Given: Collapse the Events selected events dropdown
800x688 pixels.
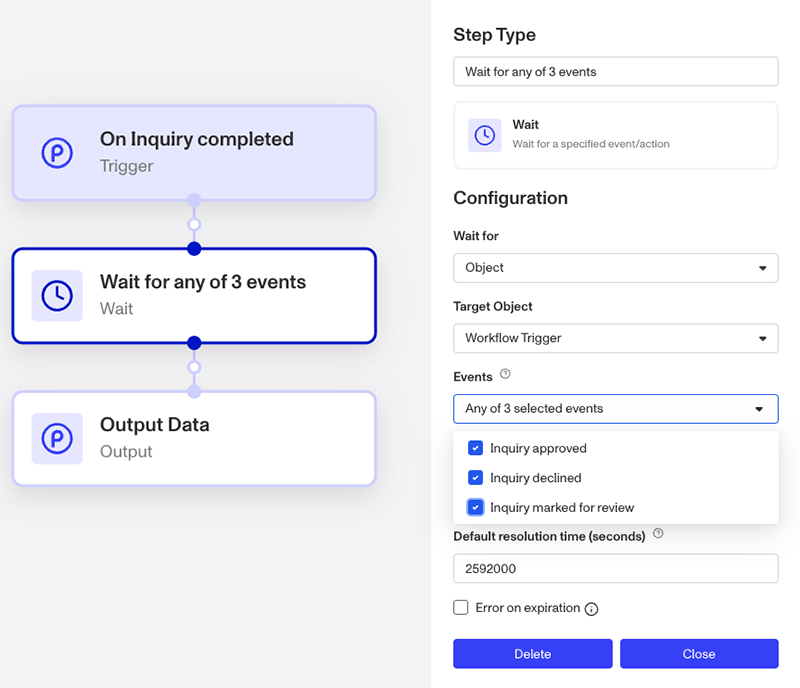Looking at the screenshot, I should coord(616,409).
